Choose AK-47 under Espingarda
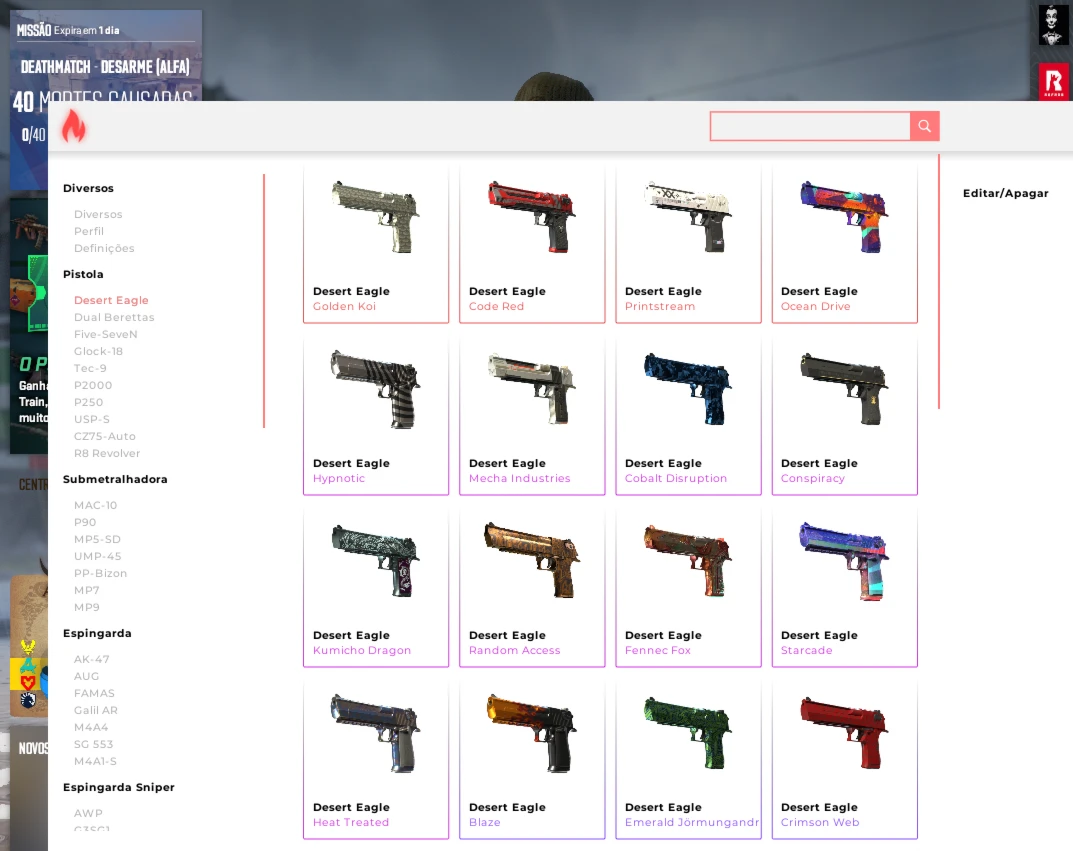This screenshot has width=1073, height=851. tap(91, 659)
